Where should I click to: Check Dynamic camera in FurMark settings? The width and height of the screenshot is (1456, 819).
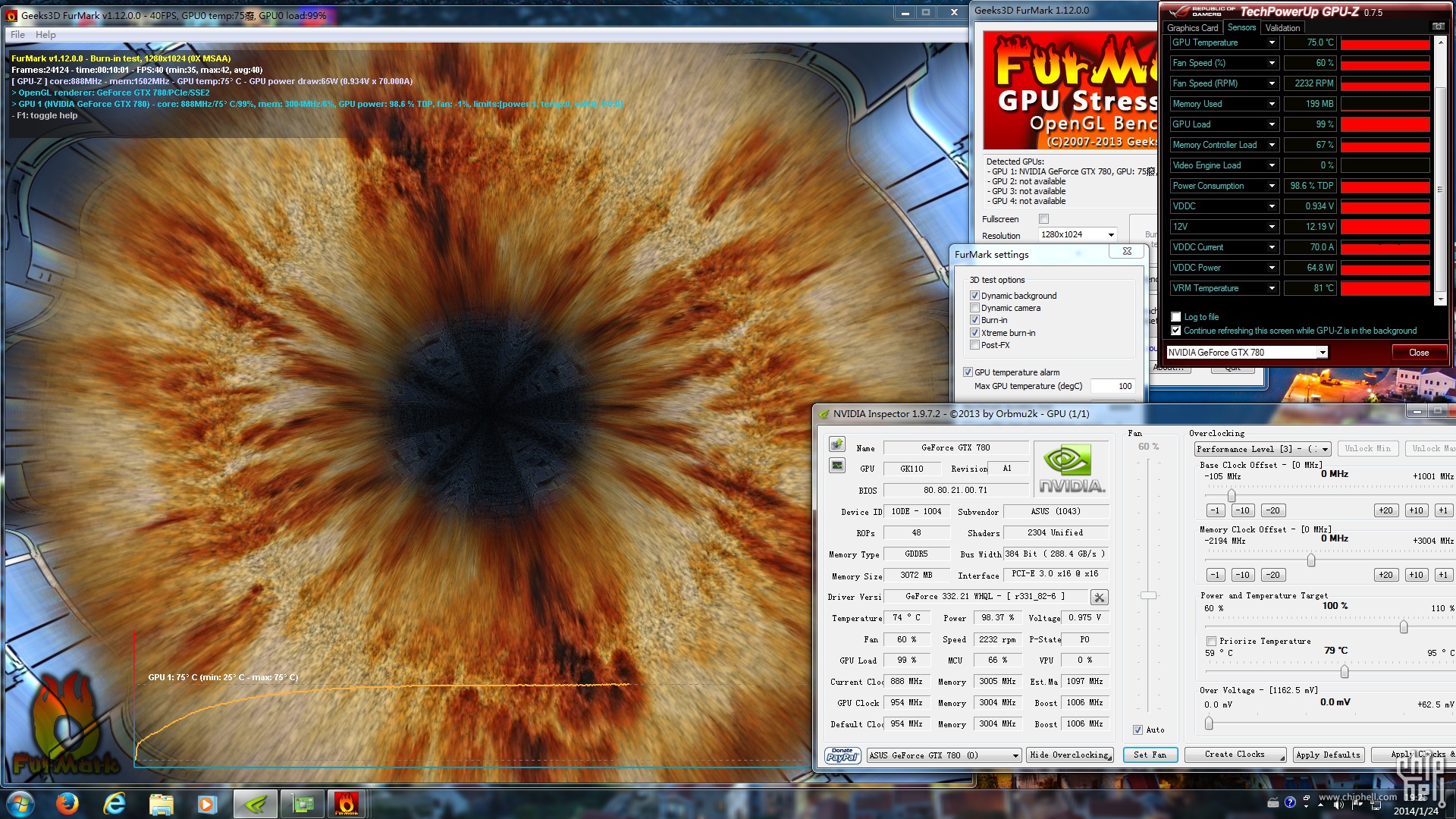click(x=974, y=308)
